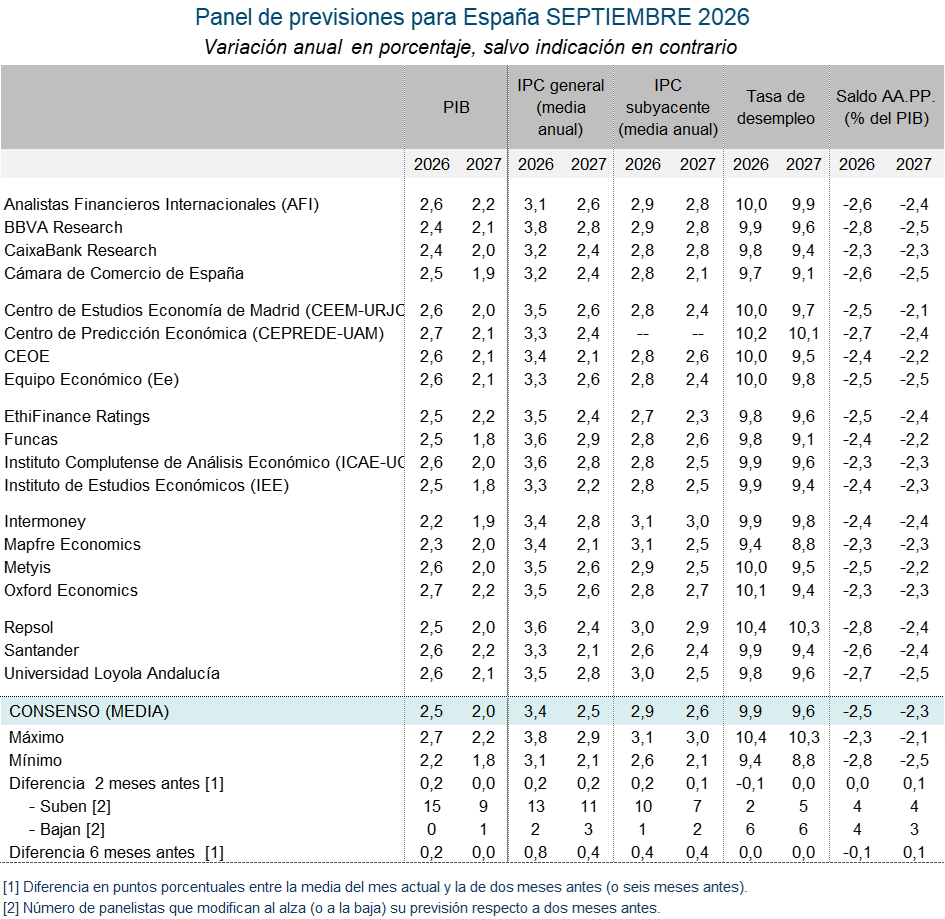
Task: Select the Repsol row label
Action: tap(29, 627)
